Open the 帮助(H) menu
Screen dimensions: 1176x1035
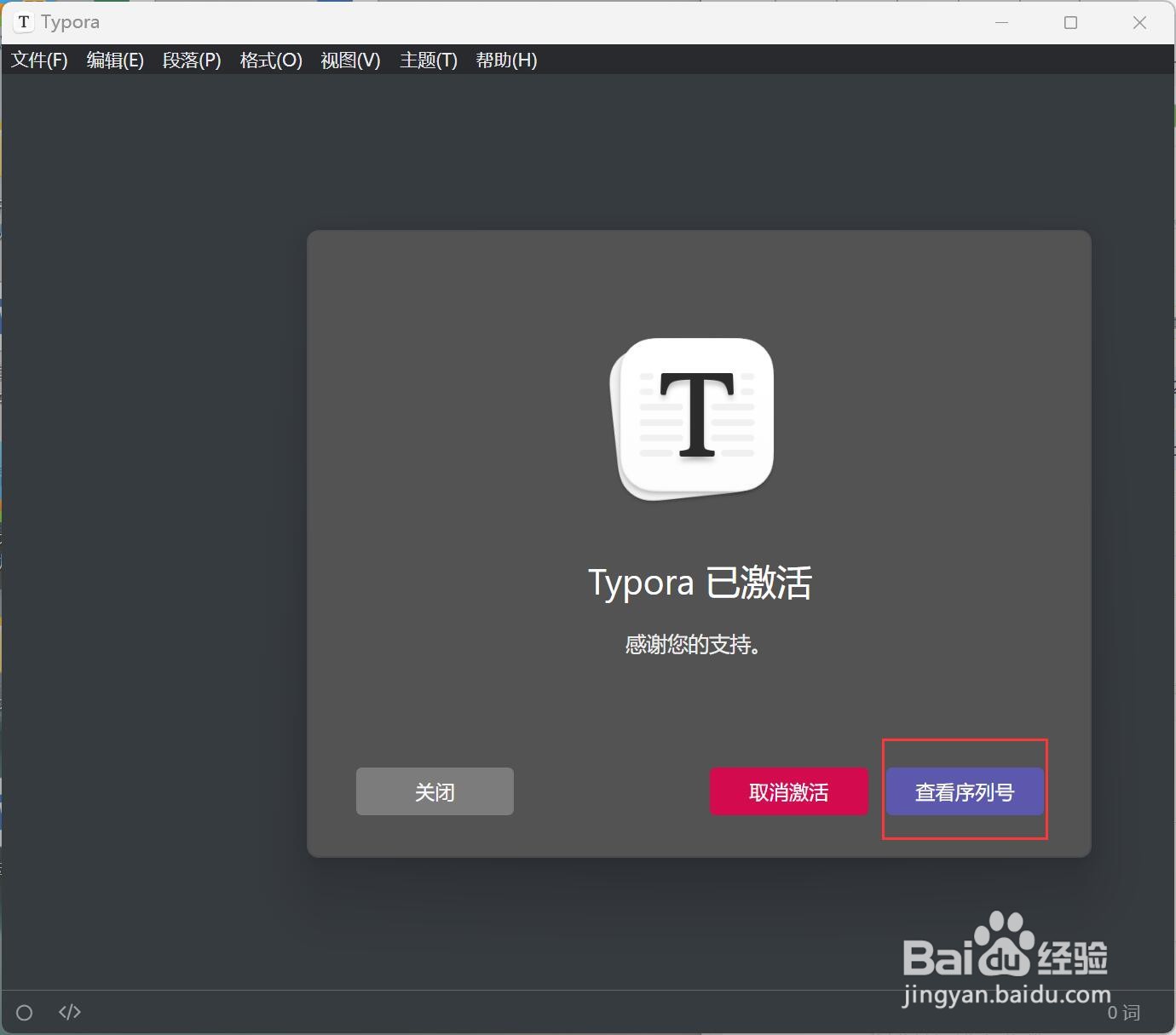(506, 60)
